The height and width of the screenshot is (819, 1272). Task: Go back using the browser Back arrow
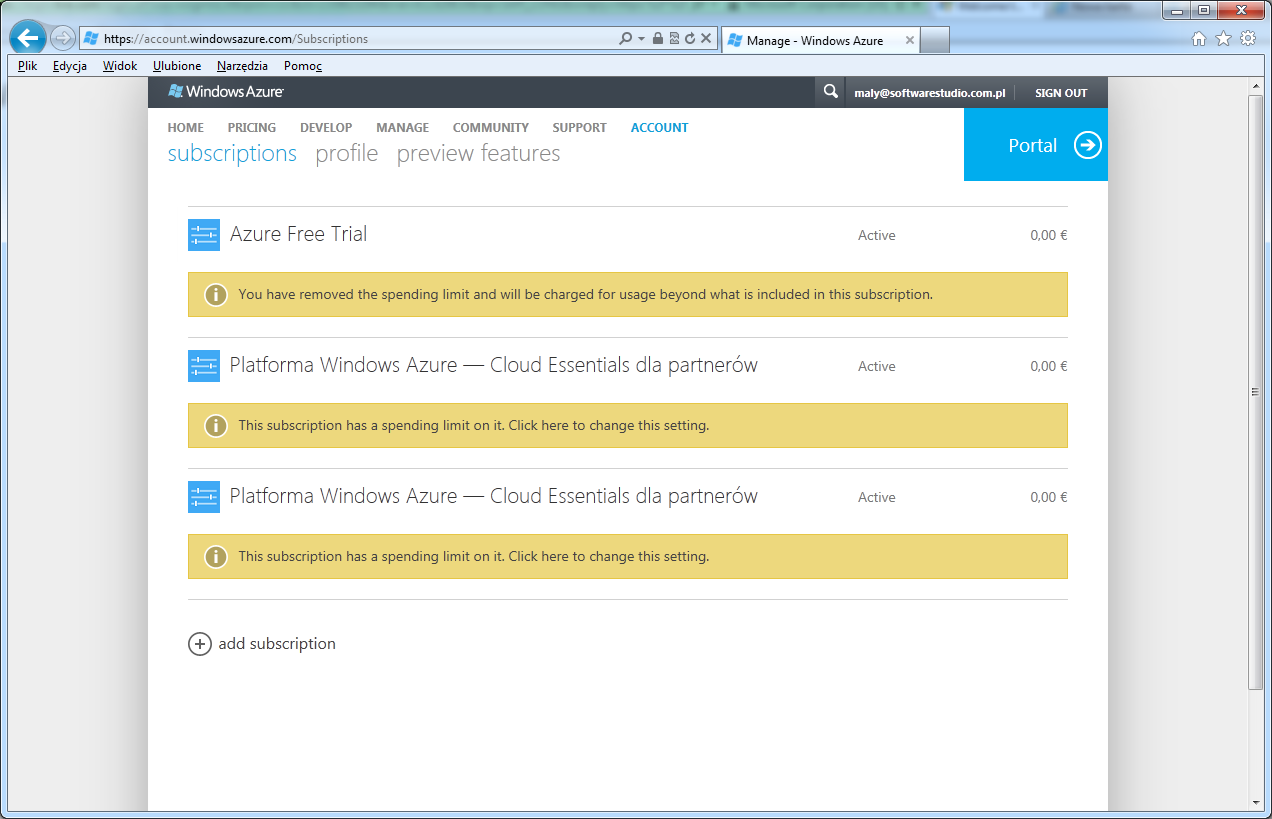[x=28, y=39]
